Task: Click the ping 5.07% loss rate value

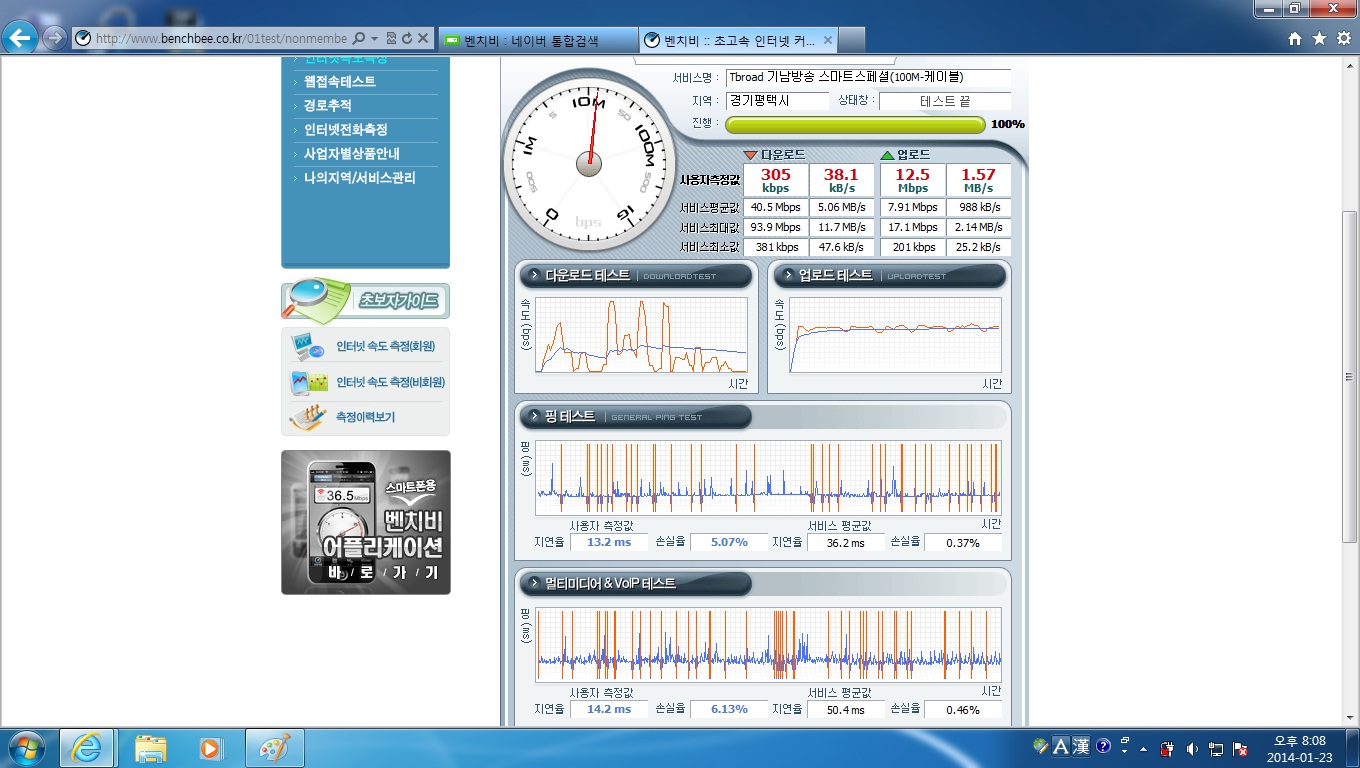Action: (x=729, y=542)
